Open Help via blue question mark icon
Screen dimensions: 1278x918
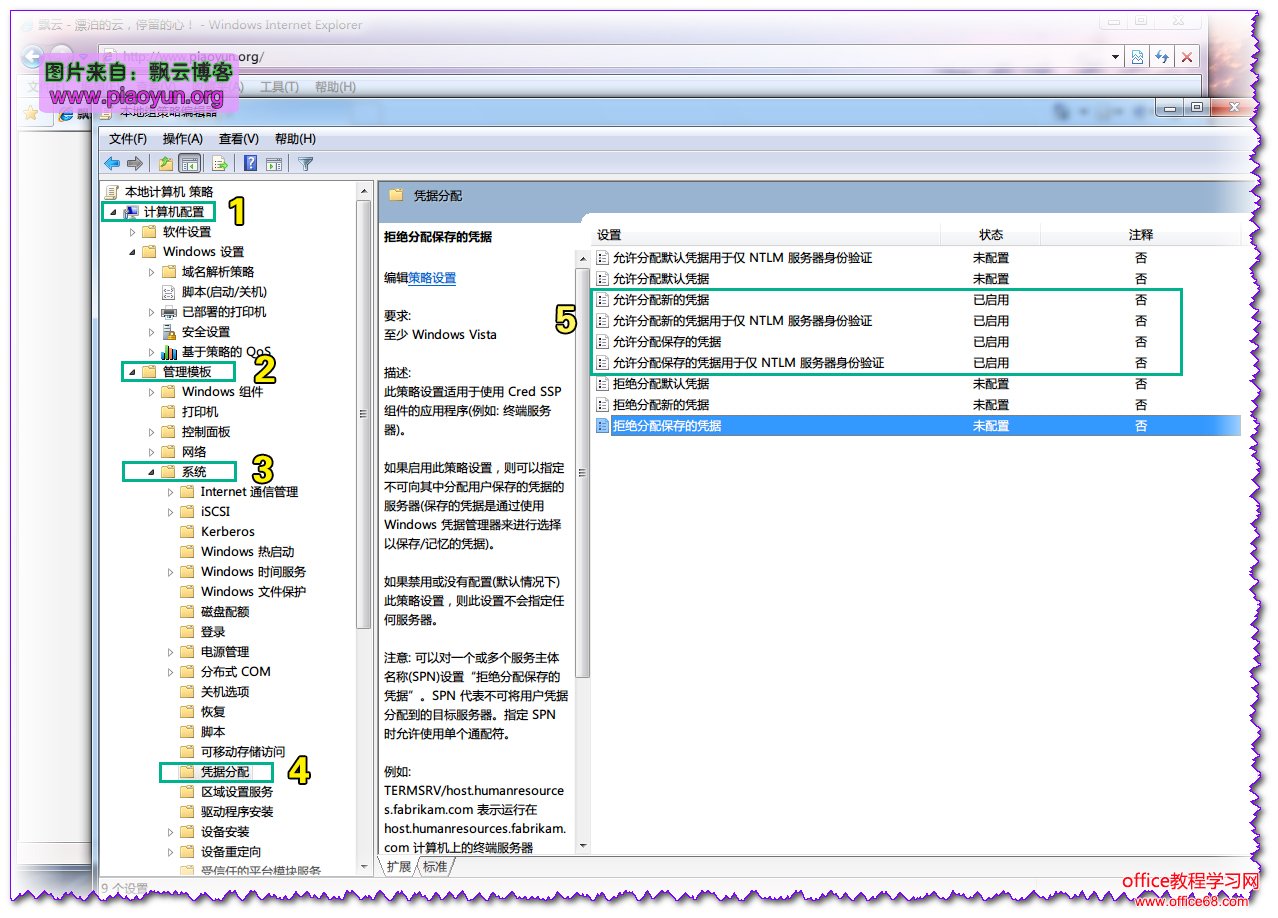point(251,164)
